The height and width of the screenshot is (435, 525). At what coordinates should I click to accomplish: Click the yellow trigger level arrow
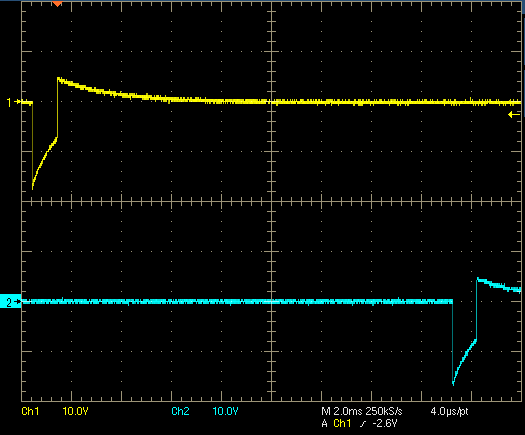(x=514, y=115)
